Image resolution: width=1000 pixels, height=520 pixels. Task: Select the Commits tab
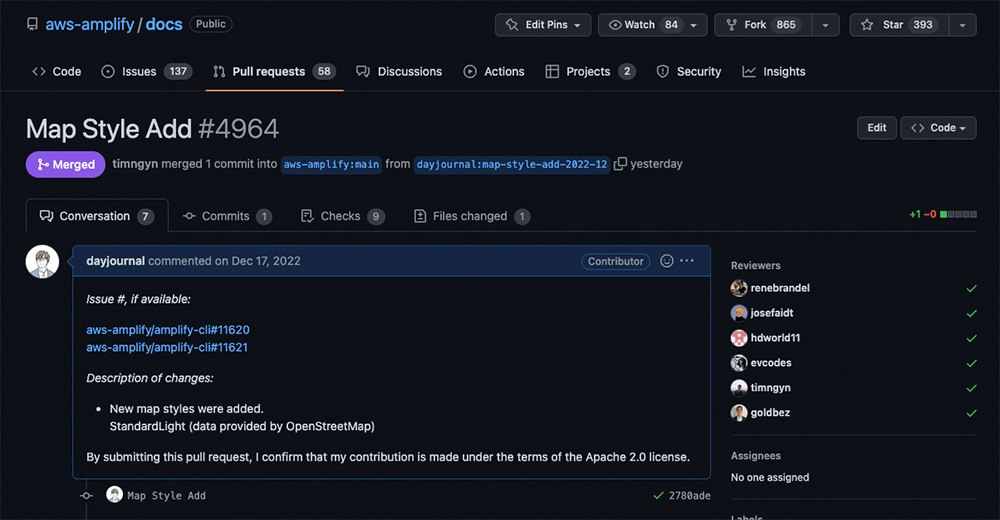pos(227,216)
